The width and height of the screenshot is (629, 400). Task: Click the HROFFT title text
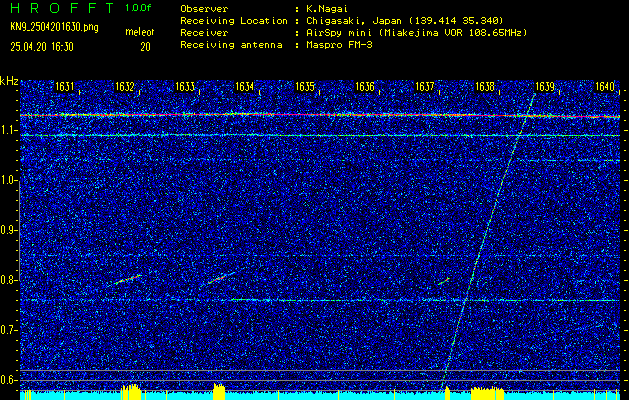(x=62, y=8)
